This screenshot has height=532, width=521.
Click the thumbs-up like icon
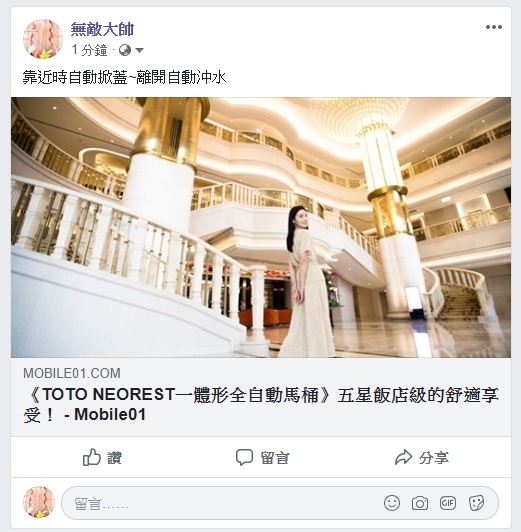pos(92,457)
